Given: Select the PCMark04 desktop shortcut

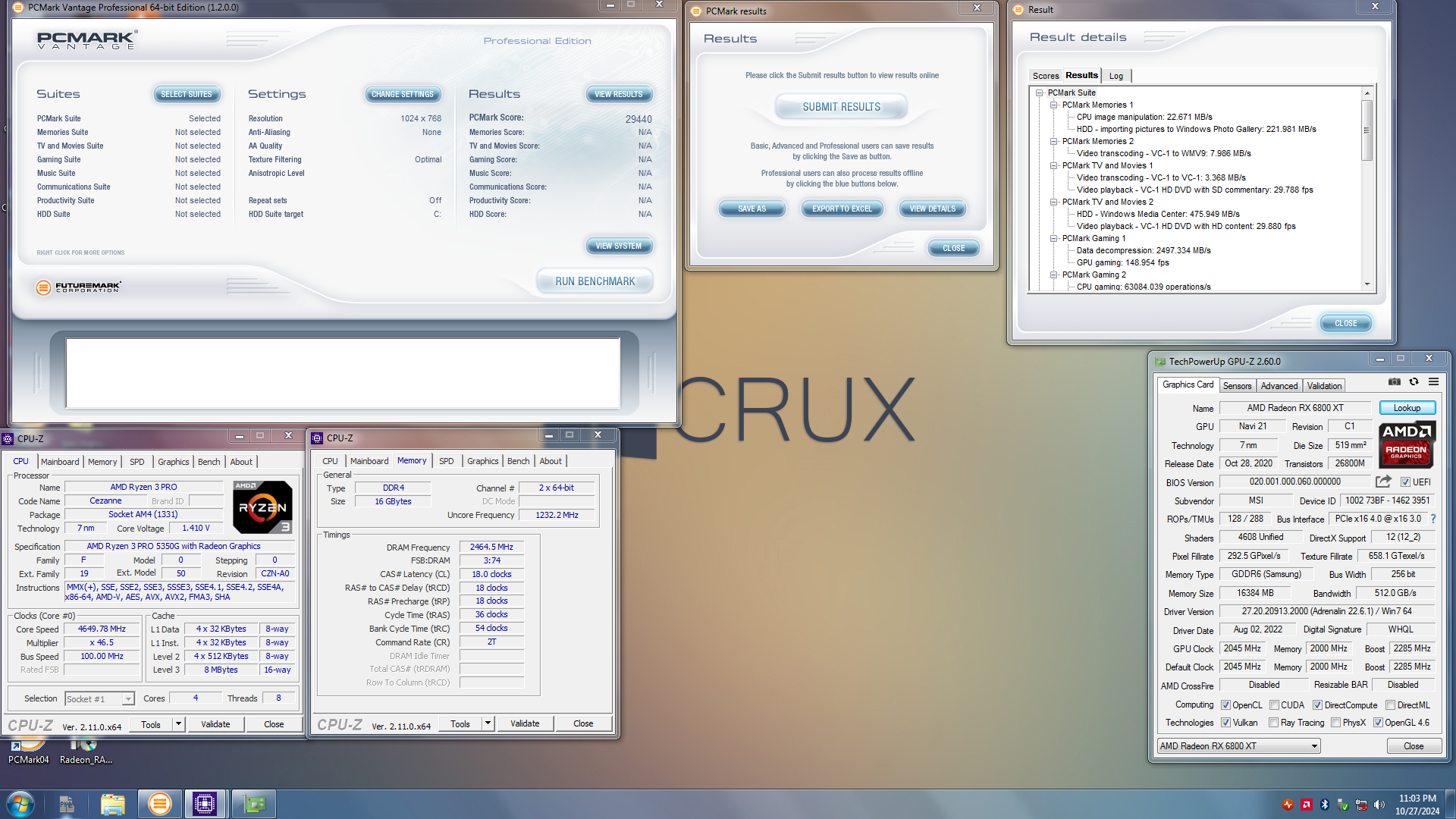Looking at the screenshot, I should [28, 751].
